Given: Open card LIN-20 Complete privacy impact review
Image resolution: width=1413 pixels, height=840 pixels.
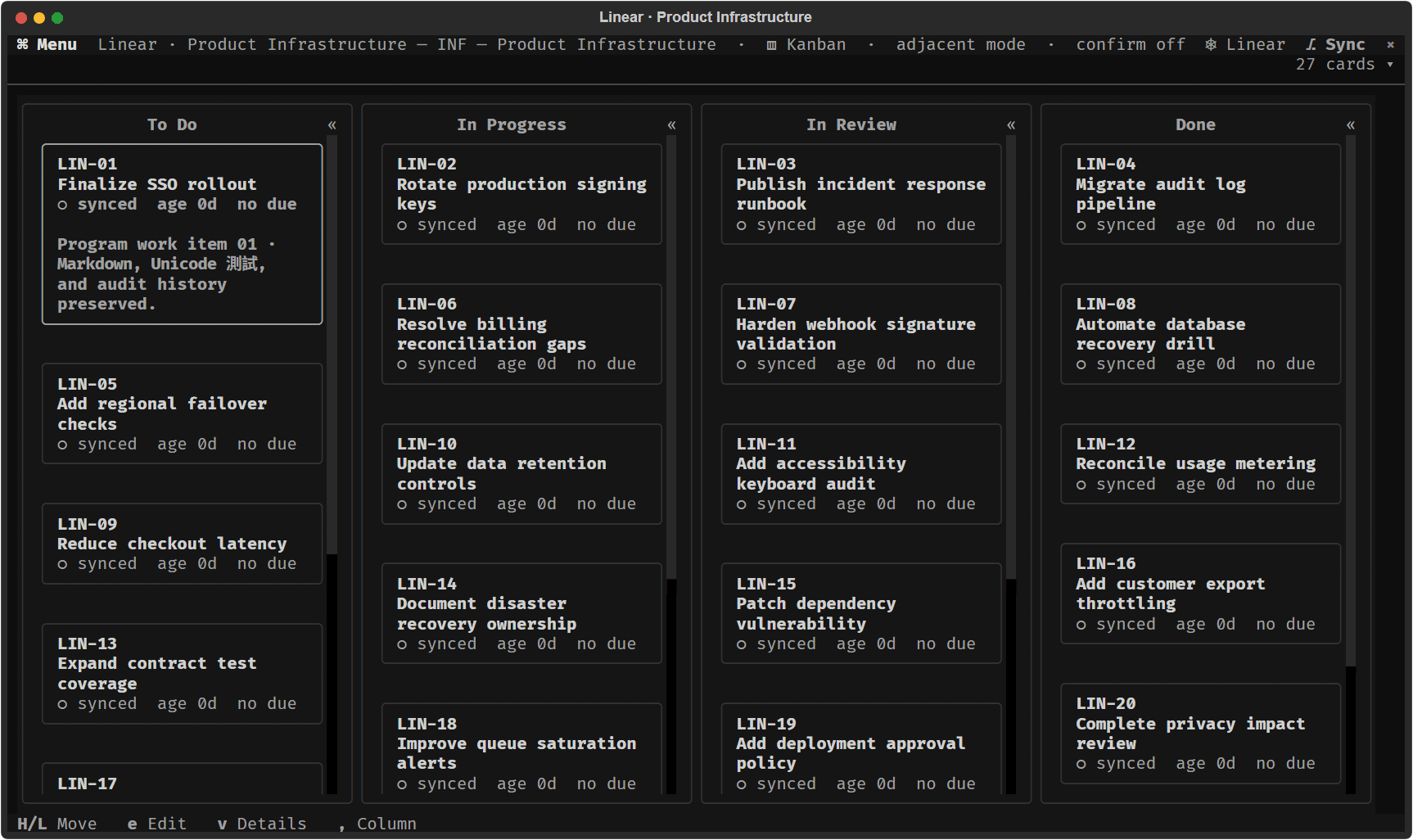Looking at the screenshot, I should point(1201,734).
